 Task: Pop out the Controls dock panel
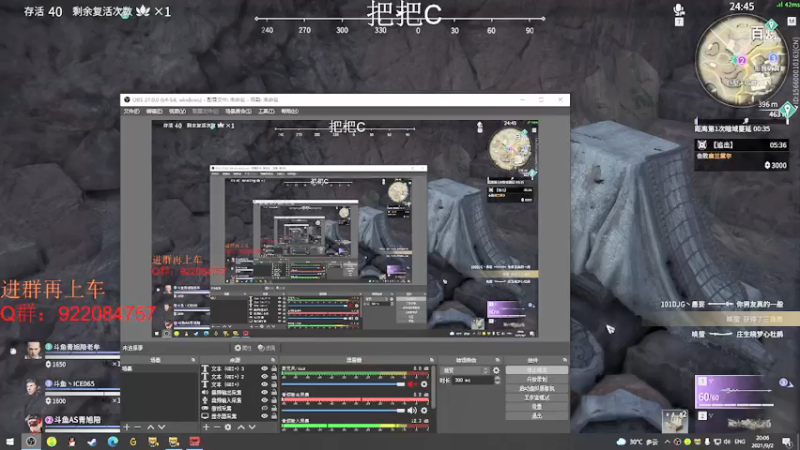click(x=564, y=360)
